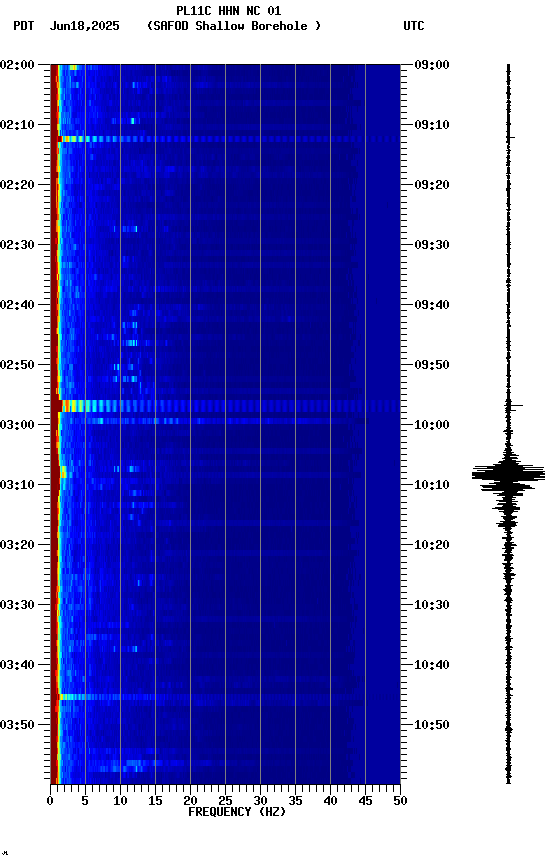The height and width of the screenshot is (864, 552).
Task: Click the 09:30 UTC time label
Action: point(432,245)
